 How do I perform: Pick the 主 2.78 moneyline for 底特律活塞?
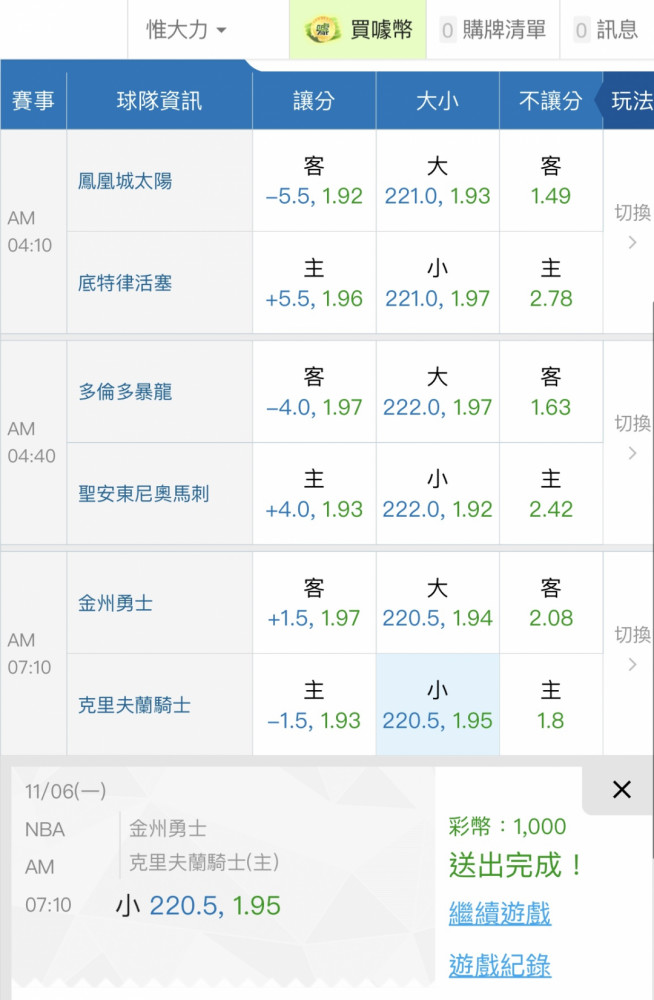coord(550,283)
